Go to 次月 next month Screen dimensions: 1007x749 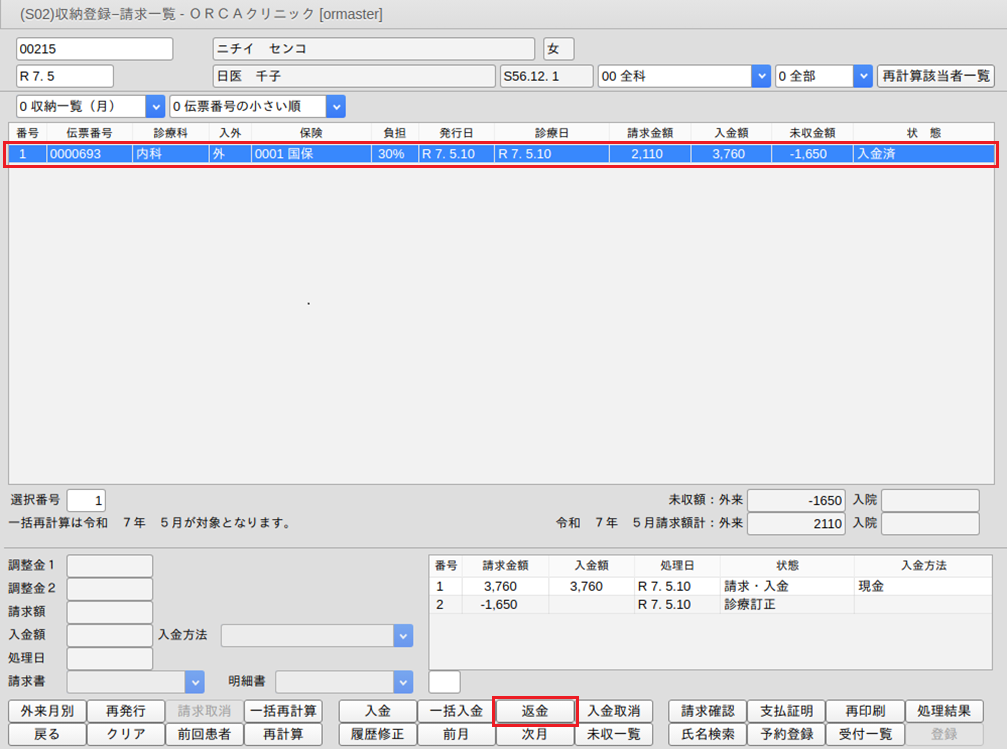point(535,734)
